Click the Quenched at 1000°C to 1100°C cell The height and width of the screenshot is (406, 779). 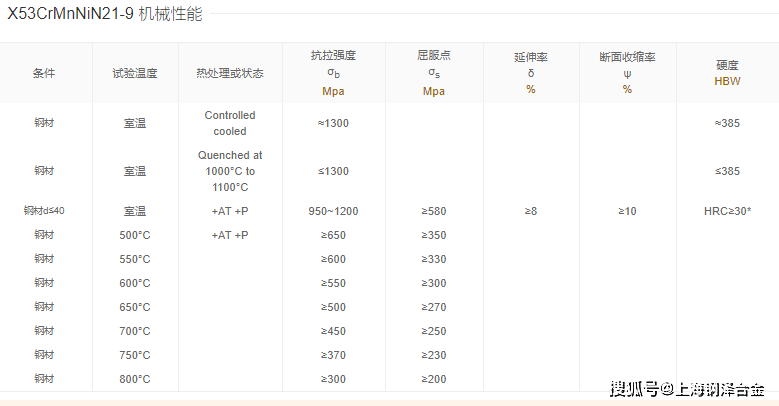click(230, 171)
